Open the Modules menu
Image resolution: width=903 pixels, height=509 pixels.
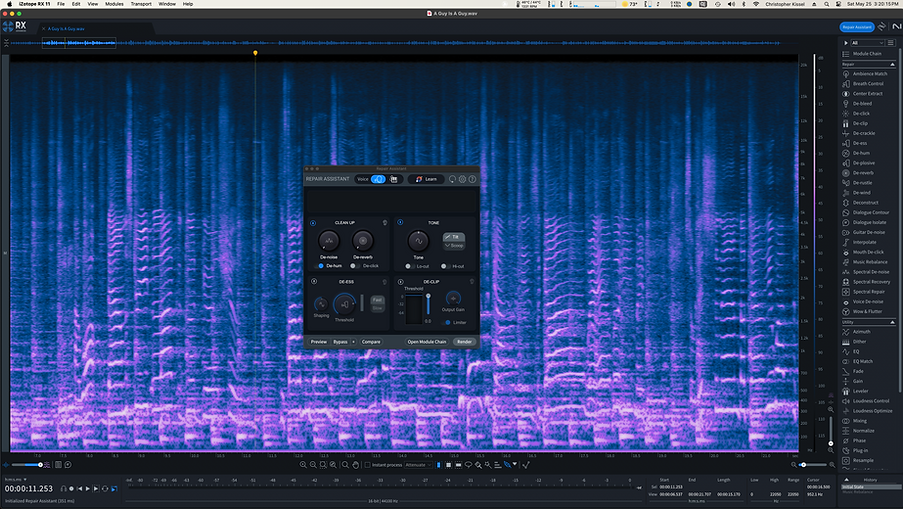(114, 4)
